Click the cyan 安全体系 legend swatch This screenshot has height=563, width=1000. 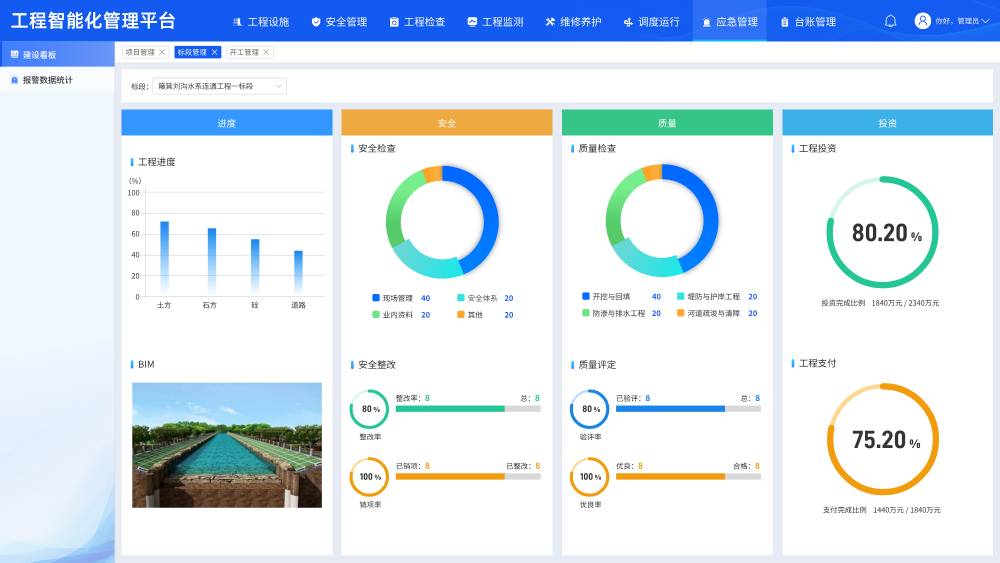[x=461, y=298]
